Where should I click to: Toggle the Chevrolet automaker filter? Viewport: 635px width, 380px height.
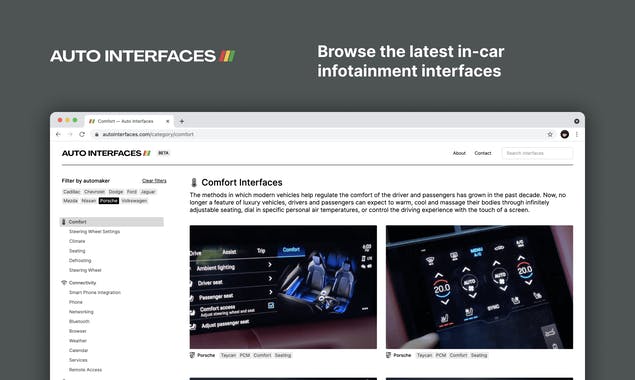pyautogui.click(x=94, y=192)
